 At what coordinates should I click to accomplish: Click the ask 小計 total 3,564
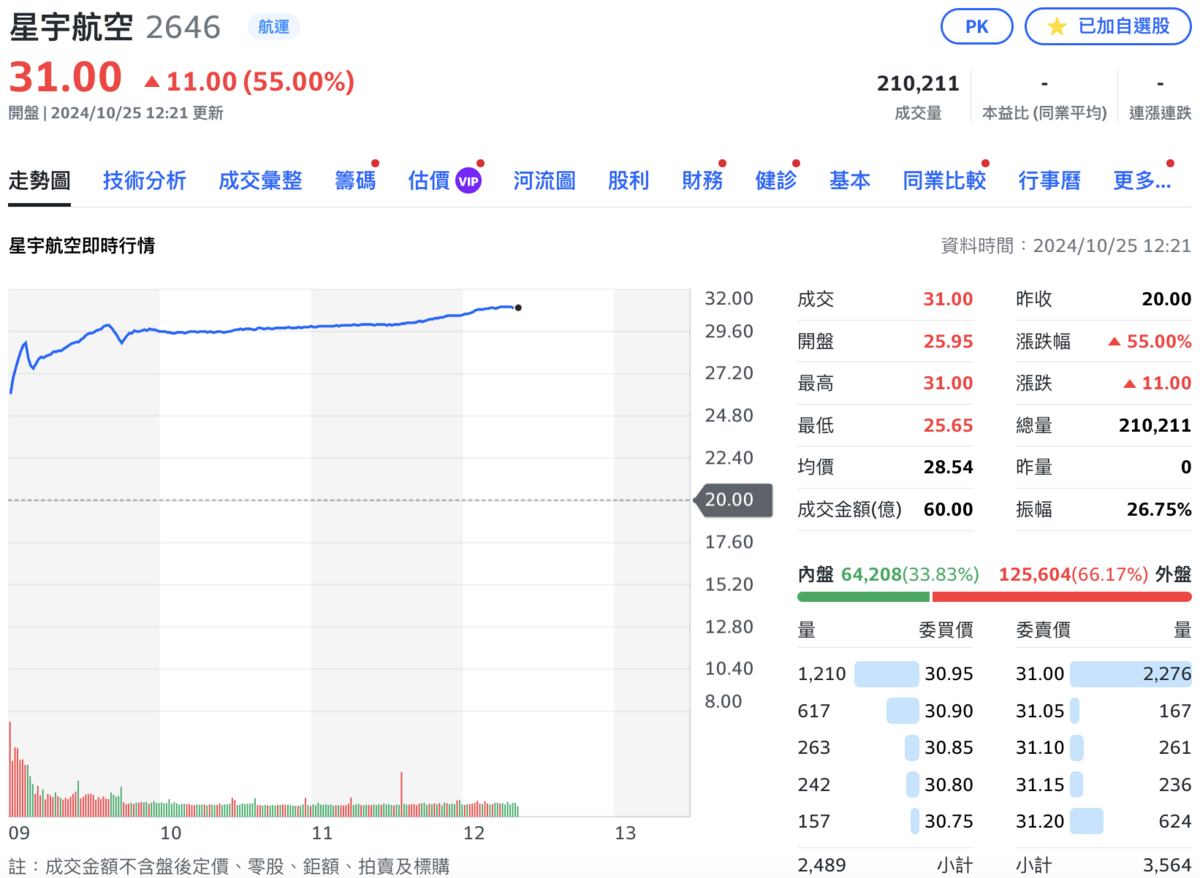[x=1168, y=865]
